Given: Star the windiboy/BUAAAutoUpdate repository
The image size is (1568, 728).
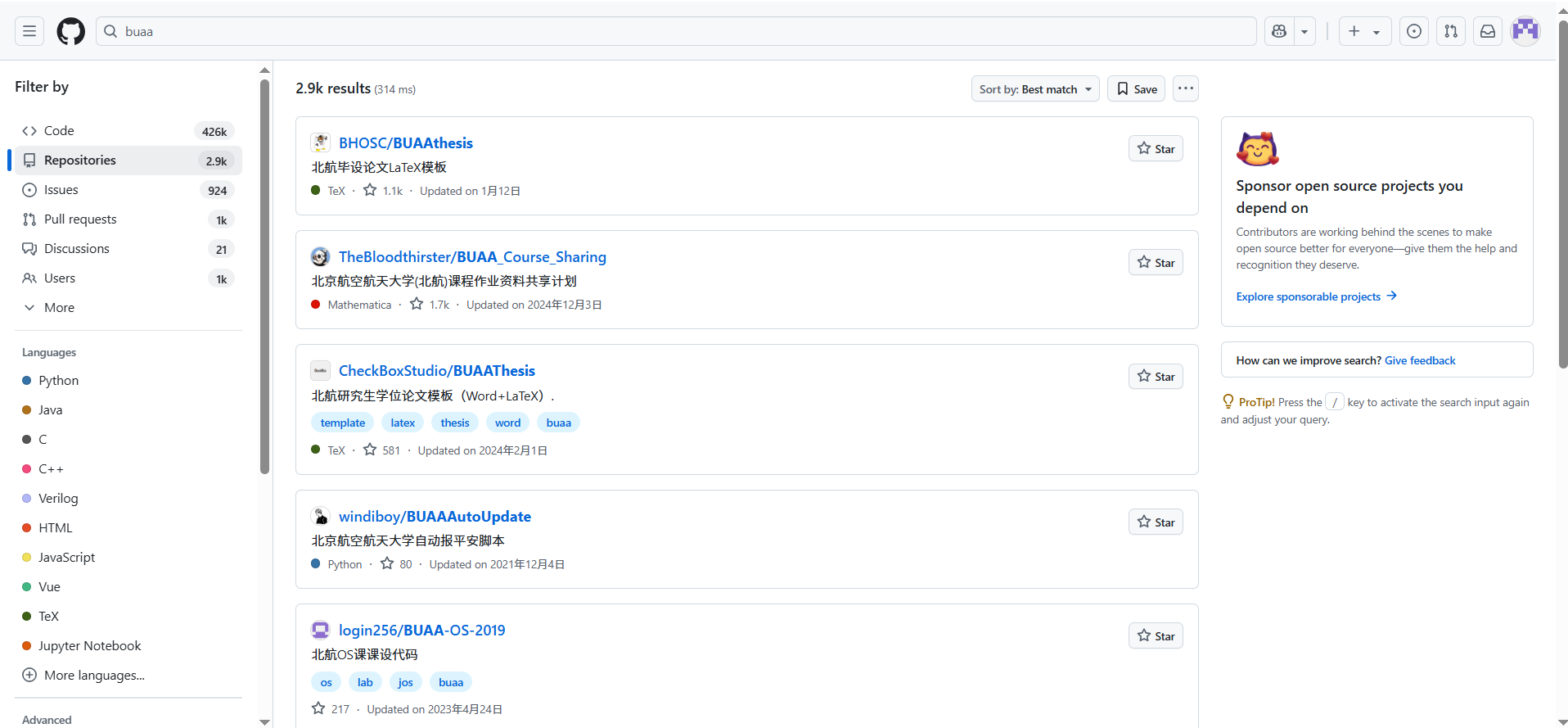Looking at the screenshot, I should point(1156,522).
